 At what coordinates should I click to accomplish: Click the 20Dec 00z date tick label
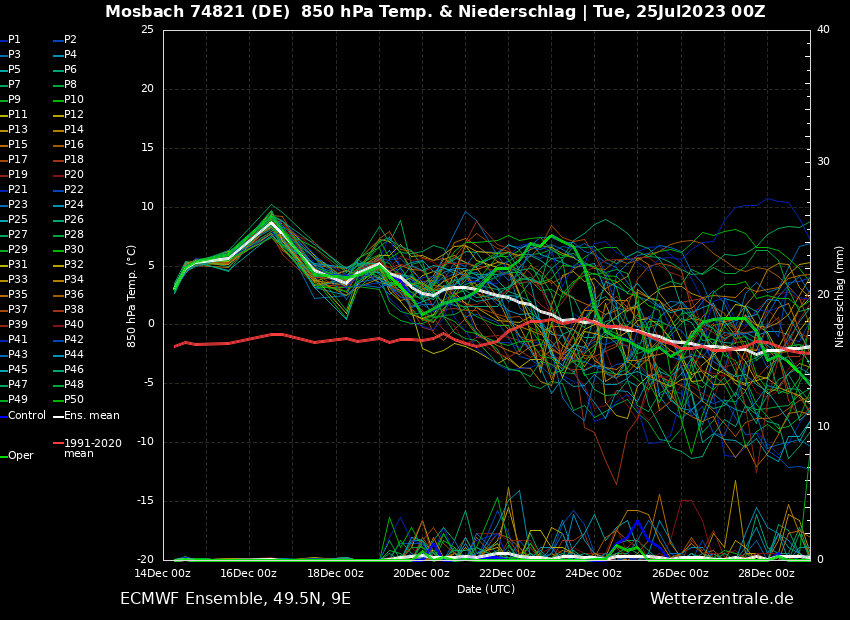421,574
